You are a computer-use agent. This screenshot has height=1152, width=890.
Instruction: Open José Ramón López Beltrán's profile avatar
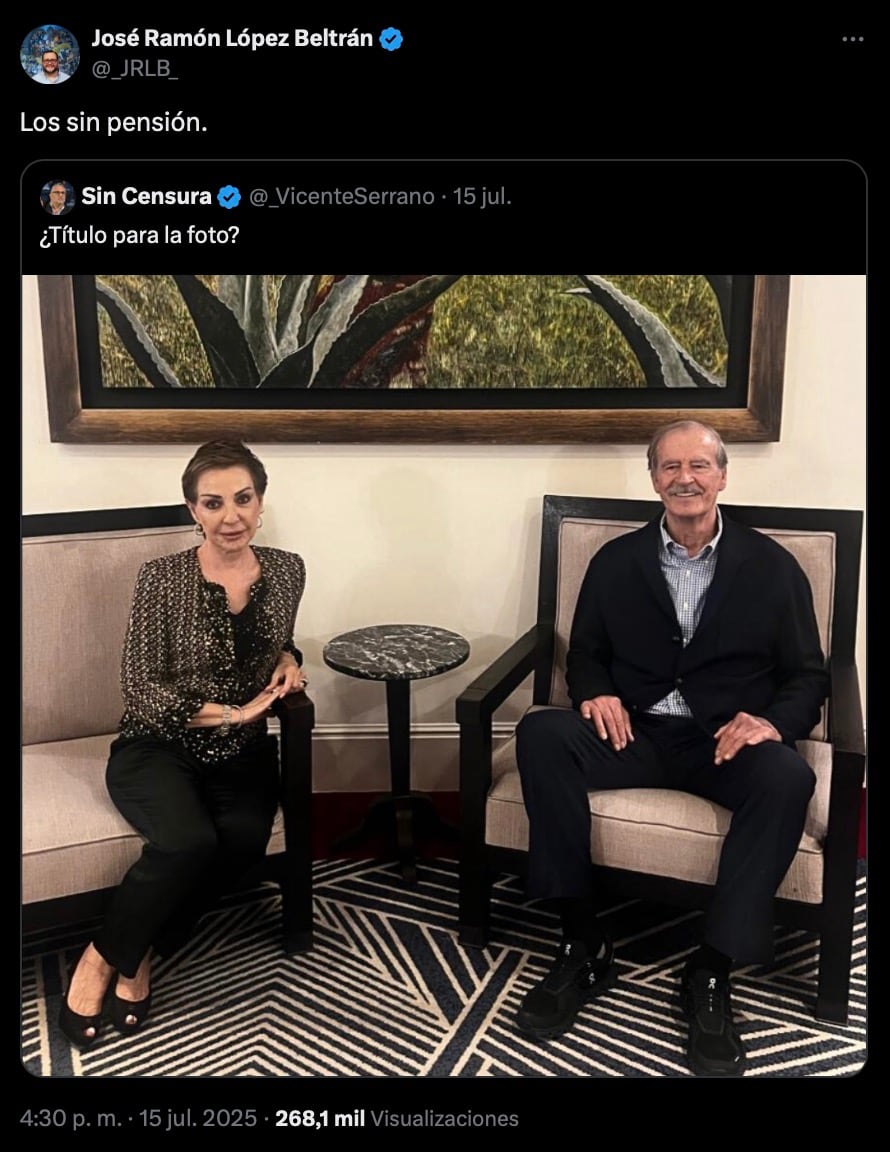pyautogui.click(x=49, y=53)
